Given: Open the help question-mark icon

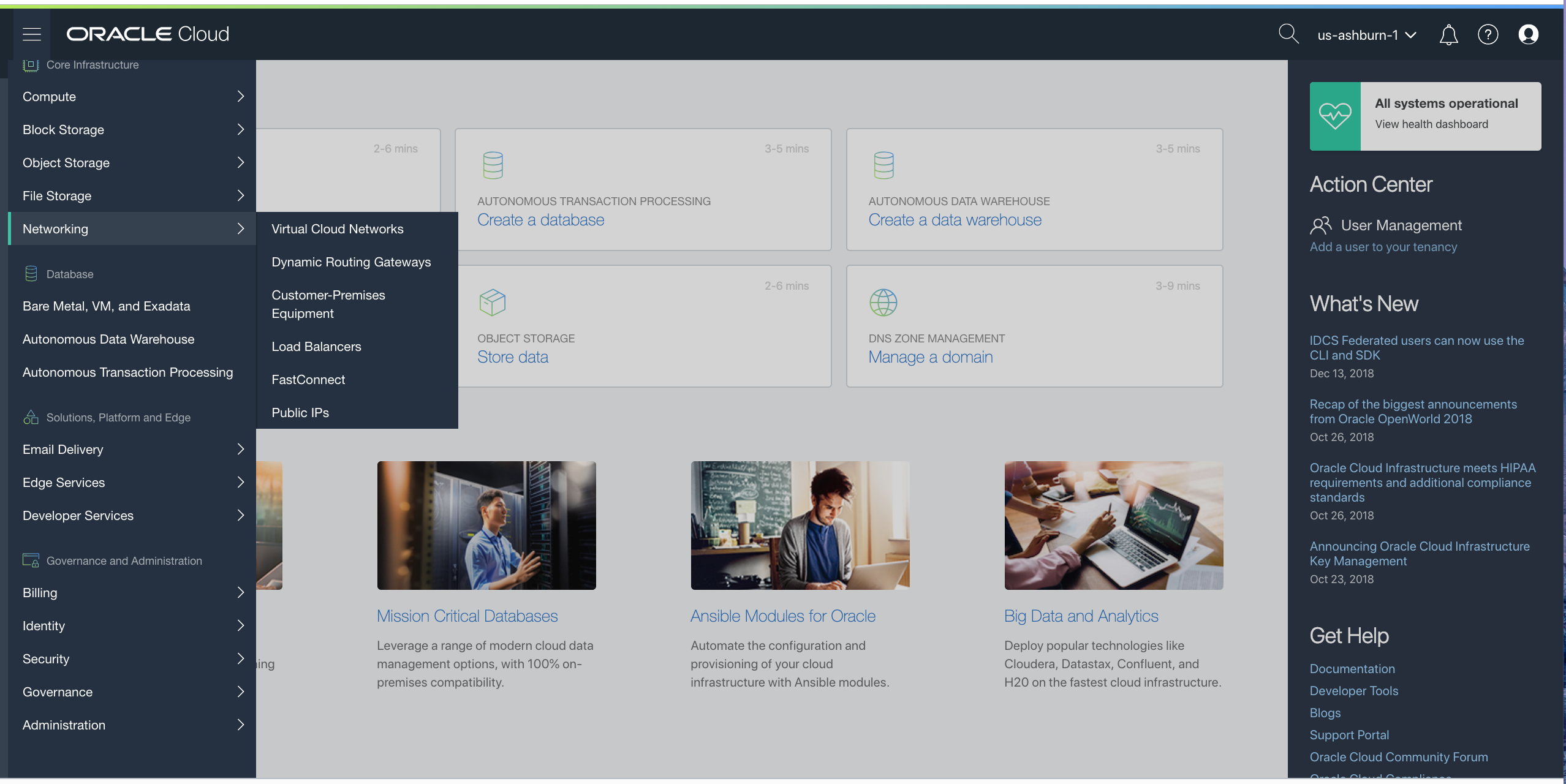Looking at the screenshot, I should click(1488, 35).
